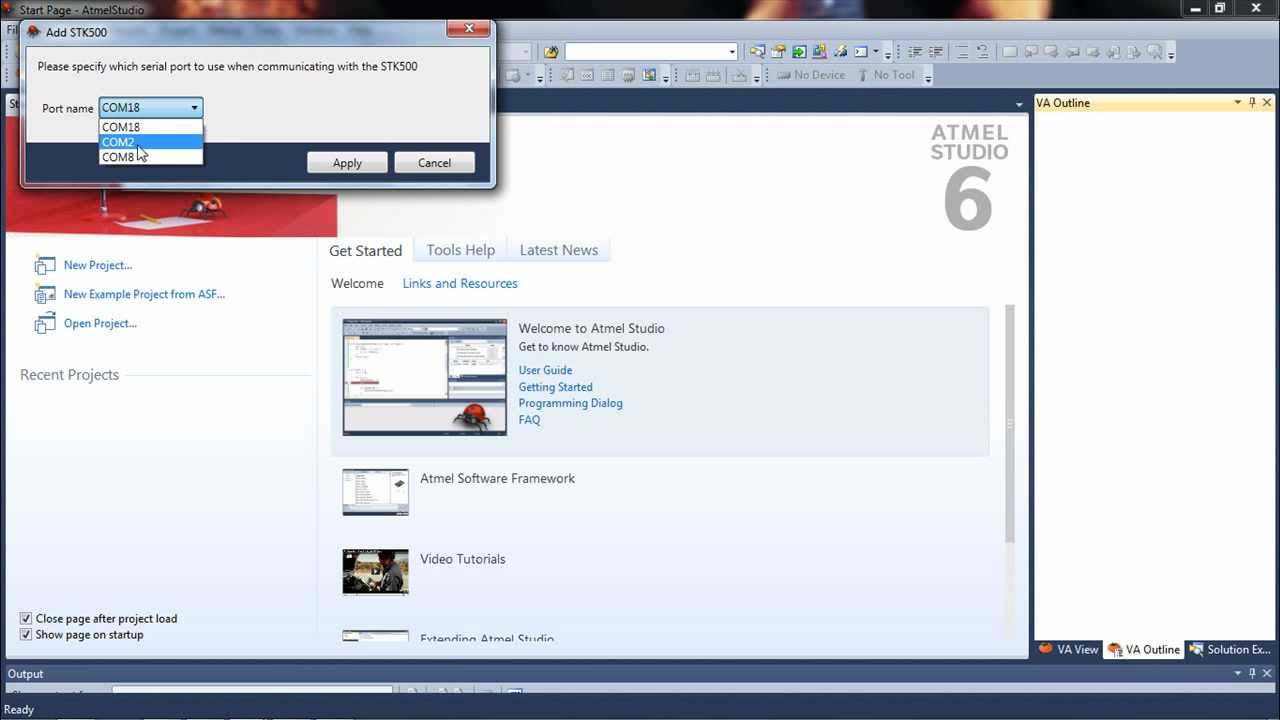The image size is (1280, 720).
Task: Click the No Tool toolbar button
Action: tap(886, 75)
